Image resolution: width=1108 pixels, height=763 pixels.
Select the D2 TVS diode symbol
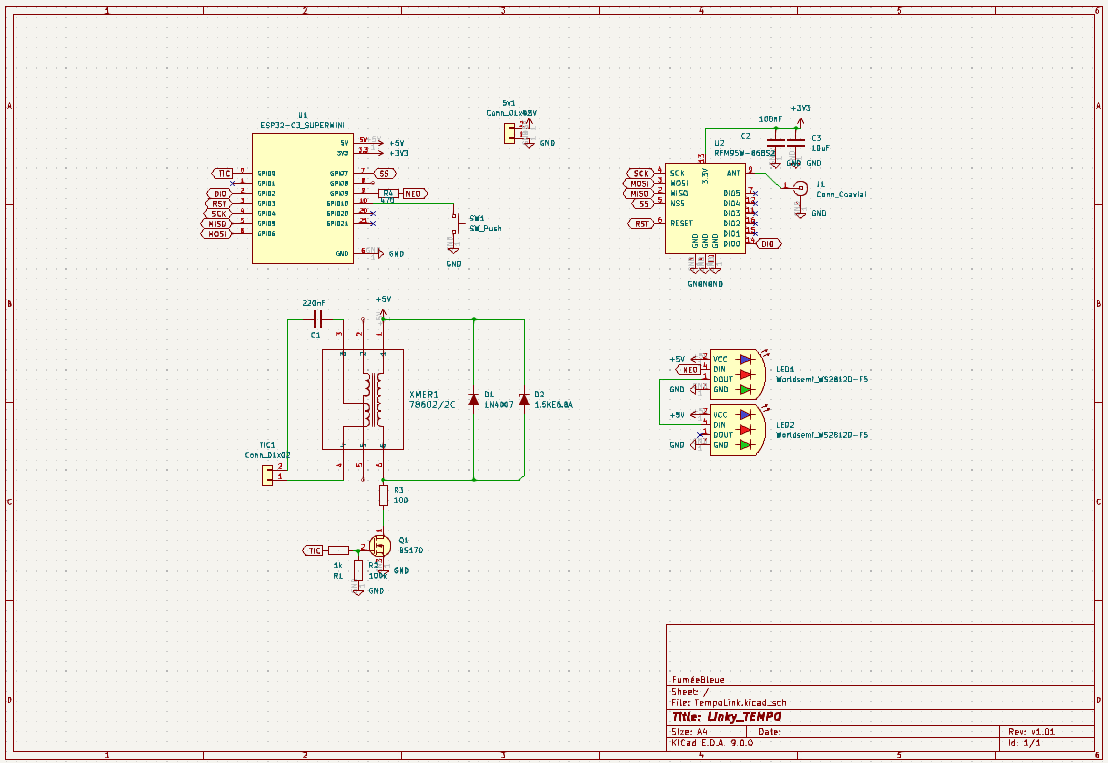tap(523, 399)
